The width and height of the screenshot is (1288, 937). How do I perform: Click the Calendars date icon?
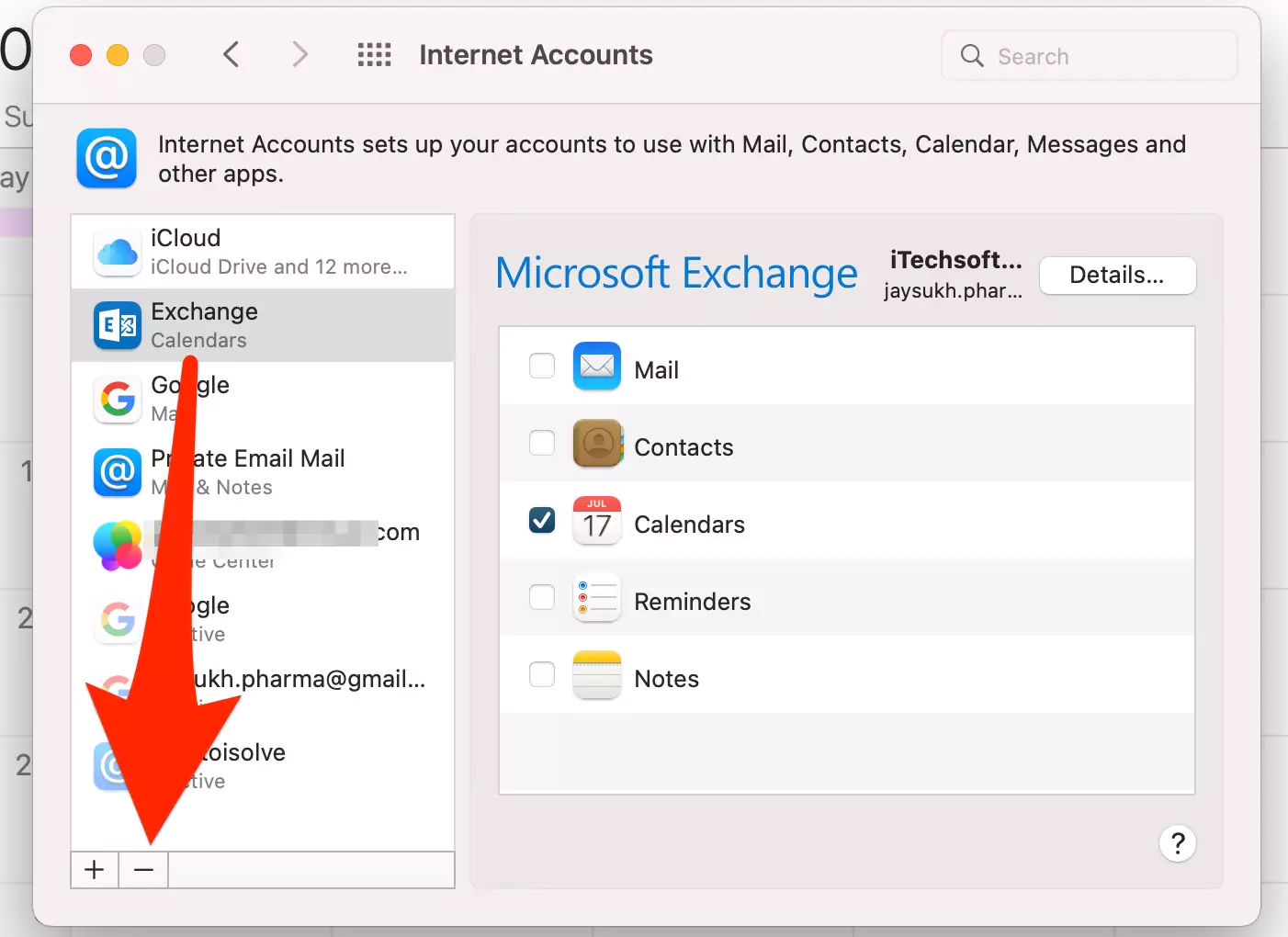tap(597, 521)
